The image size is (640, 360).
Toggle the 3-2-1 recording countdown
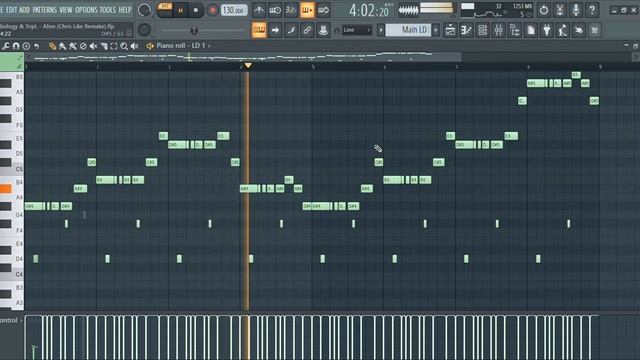[291, 10]
